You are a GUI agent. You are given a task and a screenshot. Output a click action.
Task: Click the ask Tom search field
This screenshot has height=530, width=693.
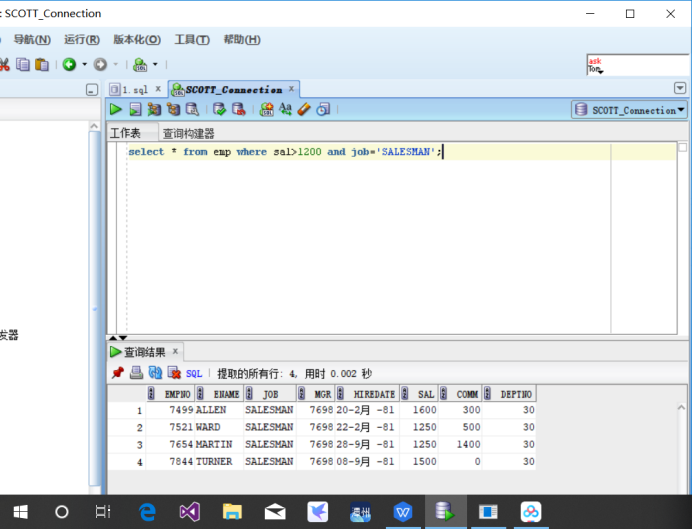click(x=639, y=65)
